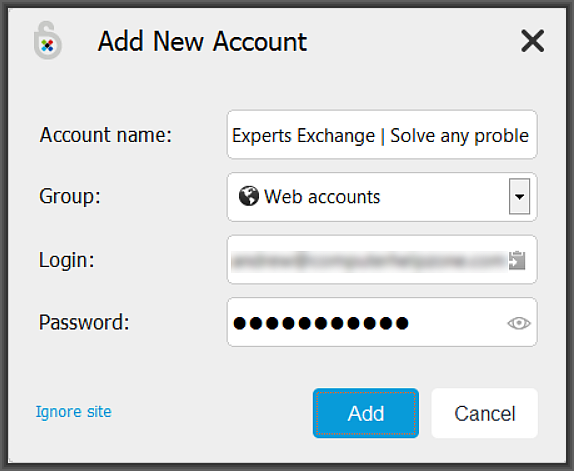Close the Add New Account dialog
The height and width of the screenshot is (471, 574).
(533, 41)
